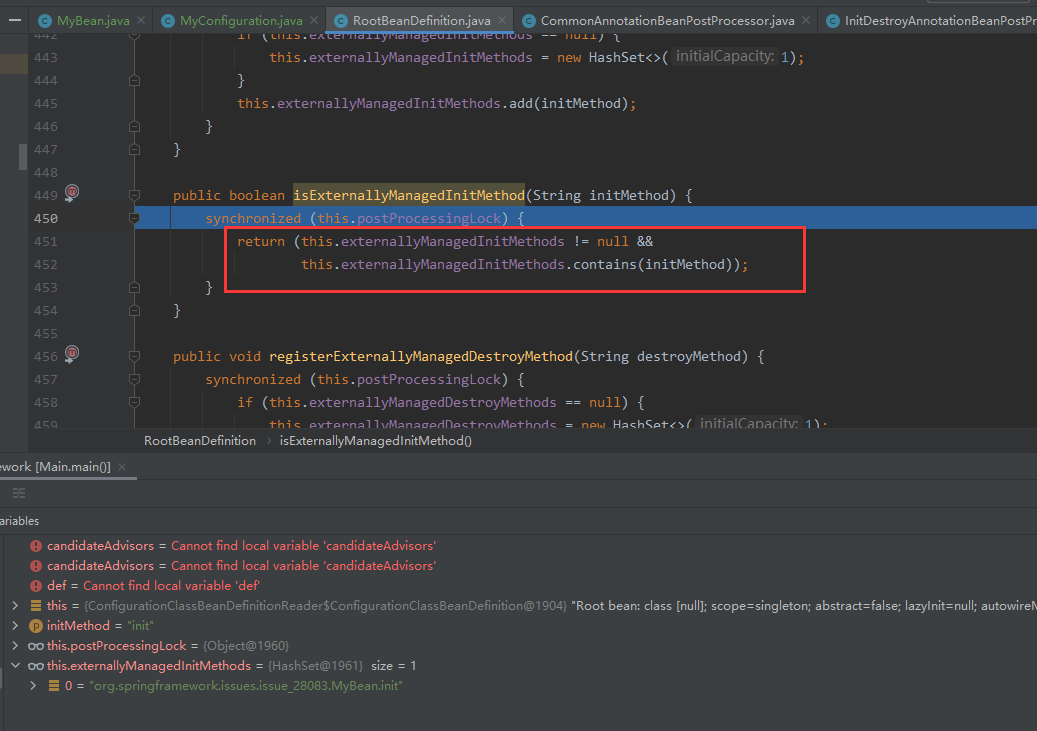The width and height of the screenshot is (1037, 731).
Task: Toggle method breakpoint on line 456
Action: point(71,354)
